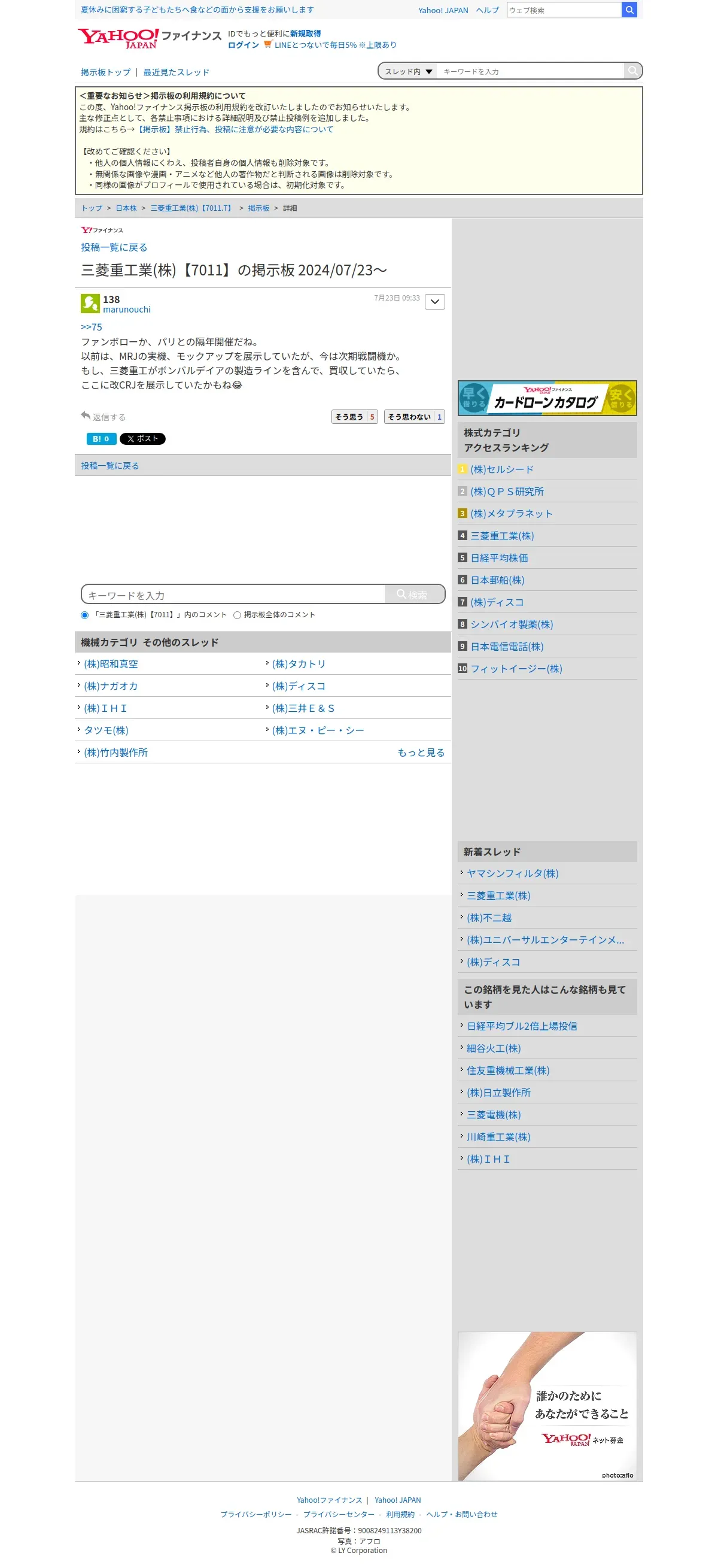Open related stock 川崎重工業(株)

[x=498, y=1137]
